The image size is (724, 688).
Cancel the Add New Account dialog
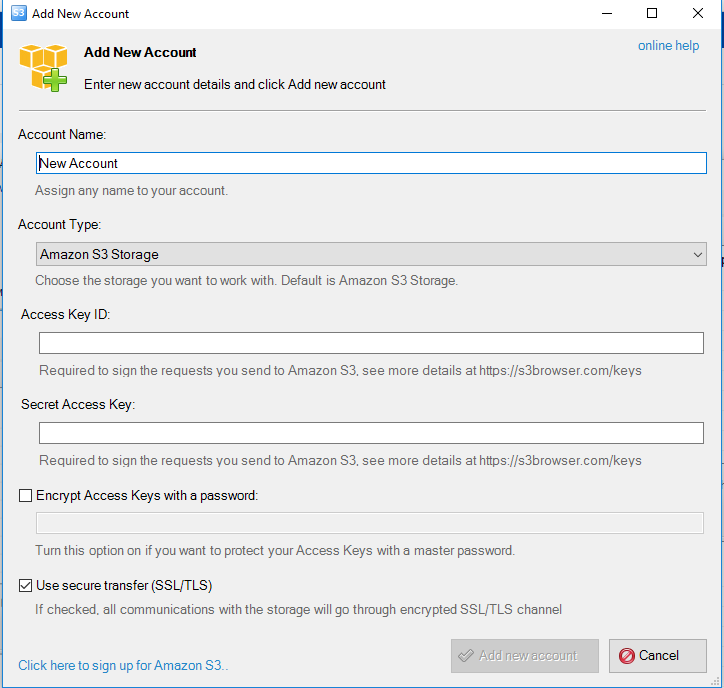click(658, 656)
